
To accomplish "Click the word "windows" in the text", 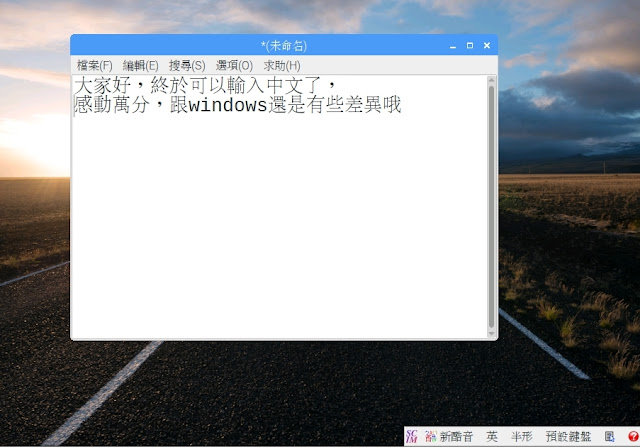I will [228, 105].
